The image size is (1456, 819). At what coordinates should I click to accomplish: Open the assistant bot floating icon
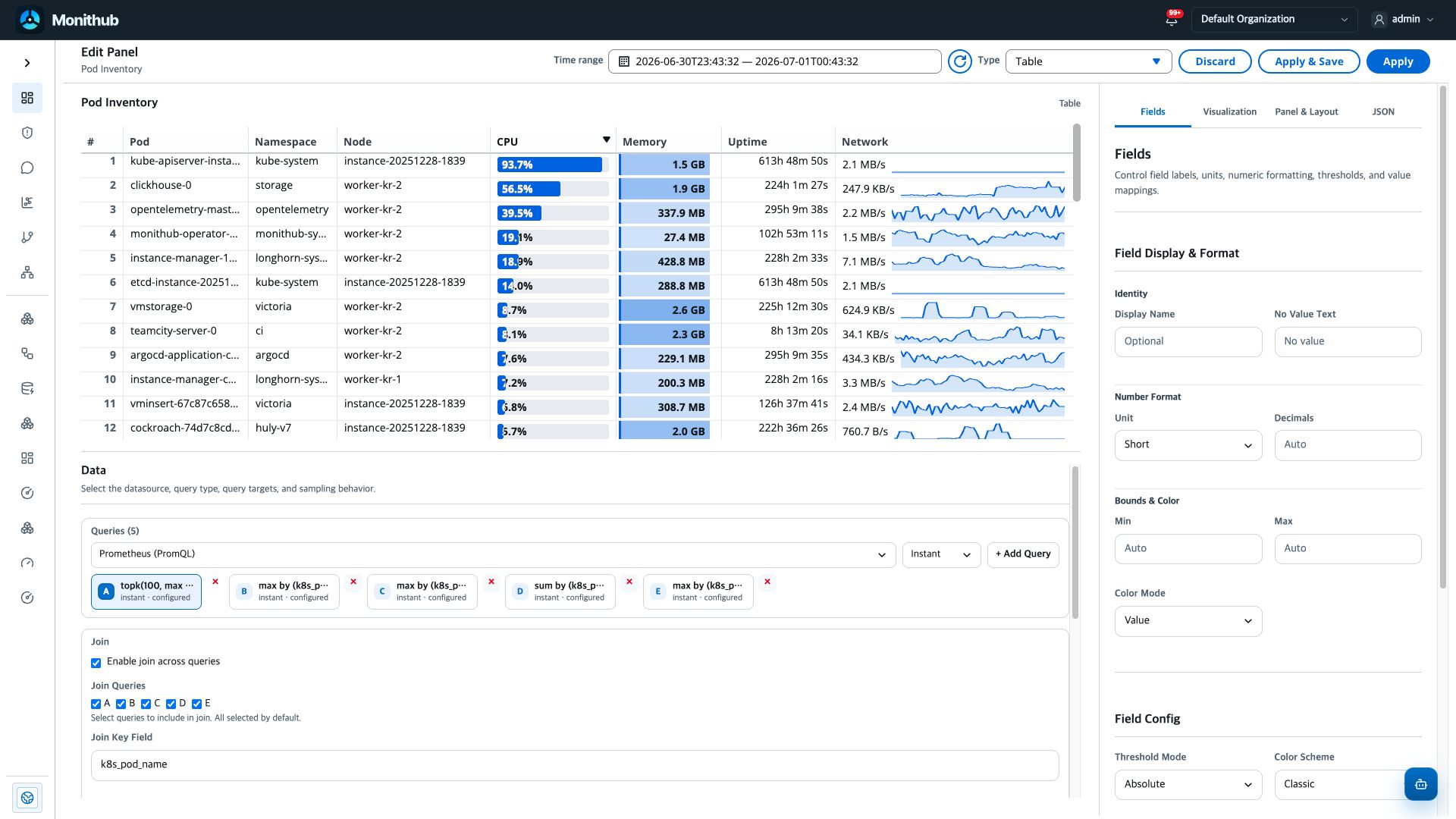[1420, 784]
